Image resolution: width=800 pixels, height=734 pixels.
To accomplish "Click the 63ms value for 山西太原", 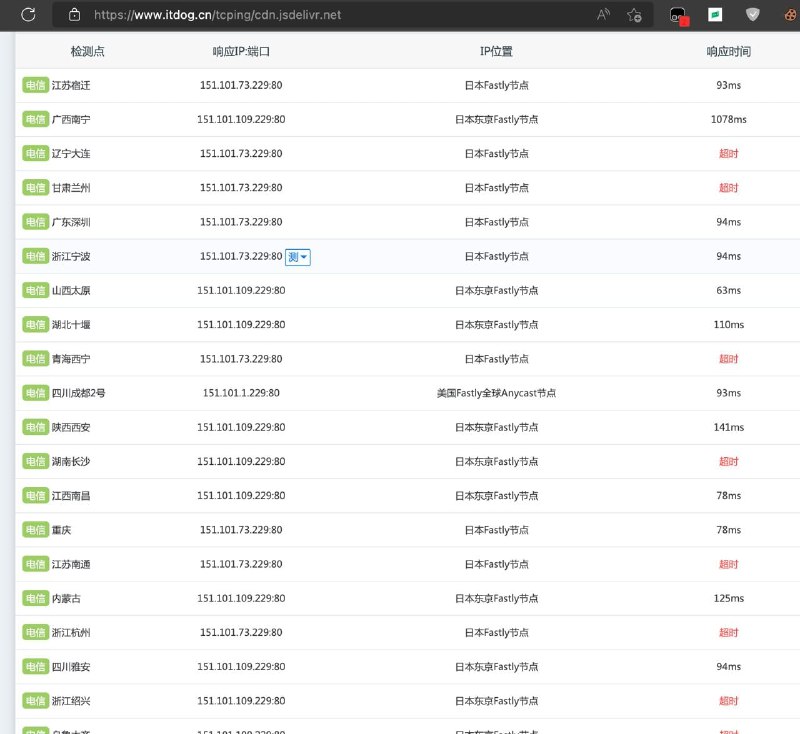I will (728, 290).
